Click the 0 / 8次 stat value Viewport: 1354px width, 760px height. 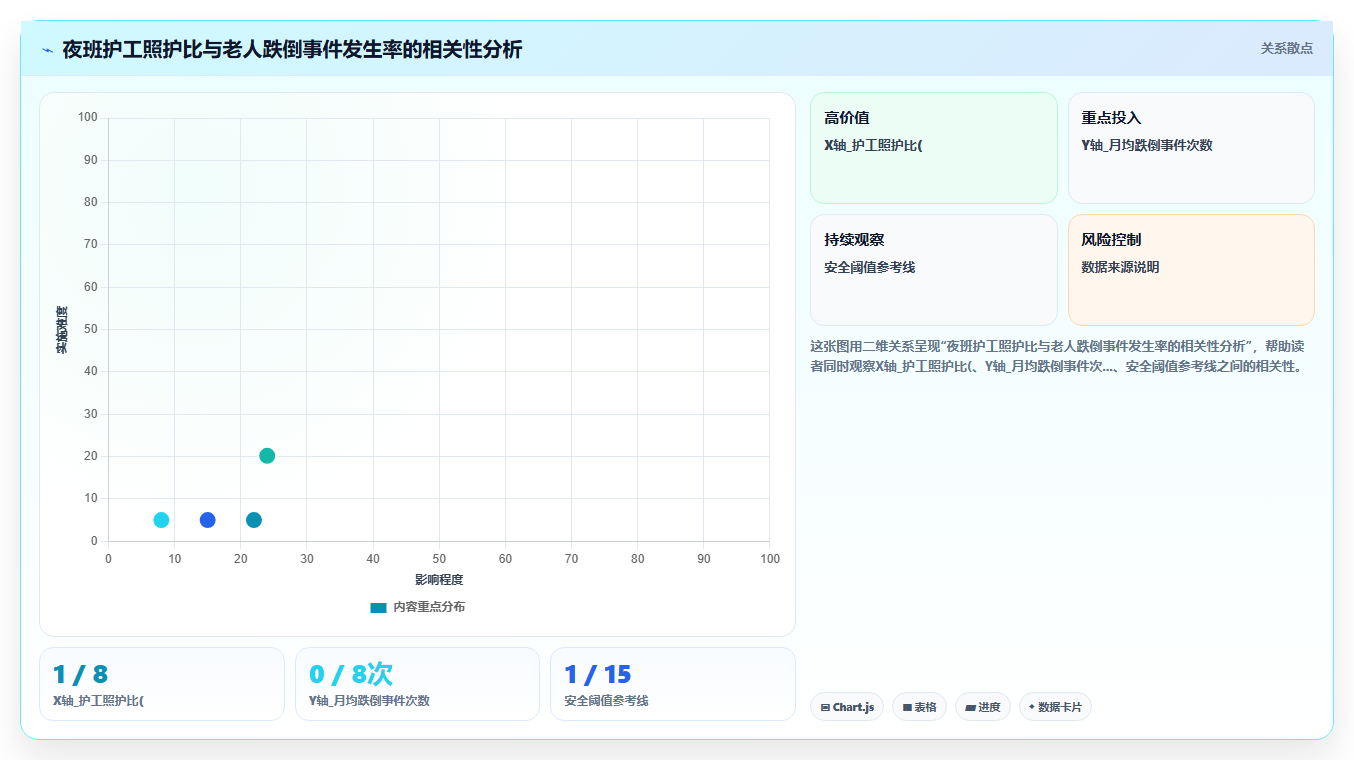coord(350,674)
